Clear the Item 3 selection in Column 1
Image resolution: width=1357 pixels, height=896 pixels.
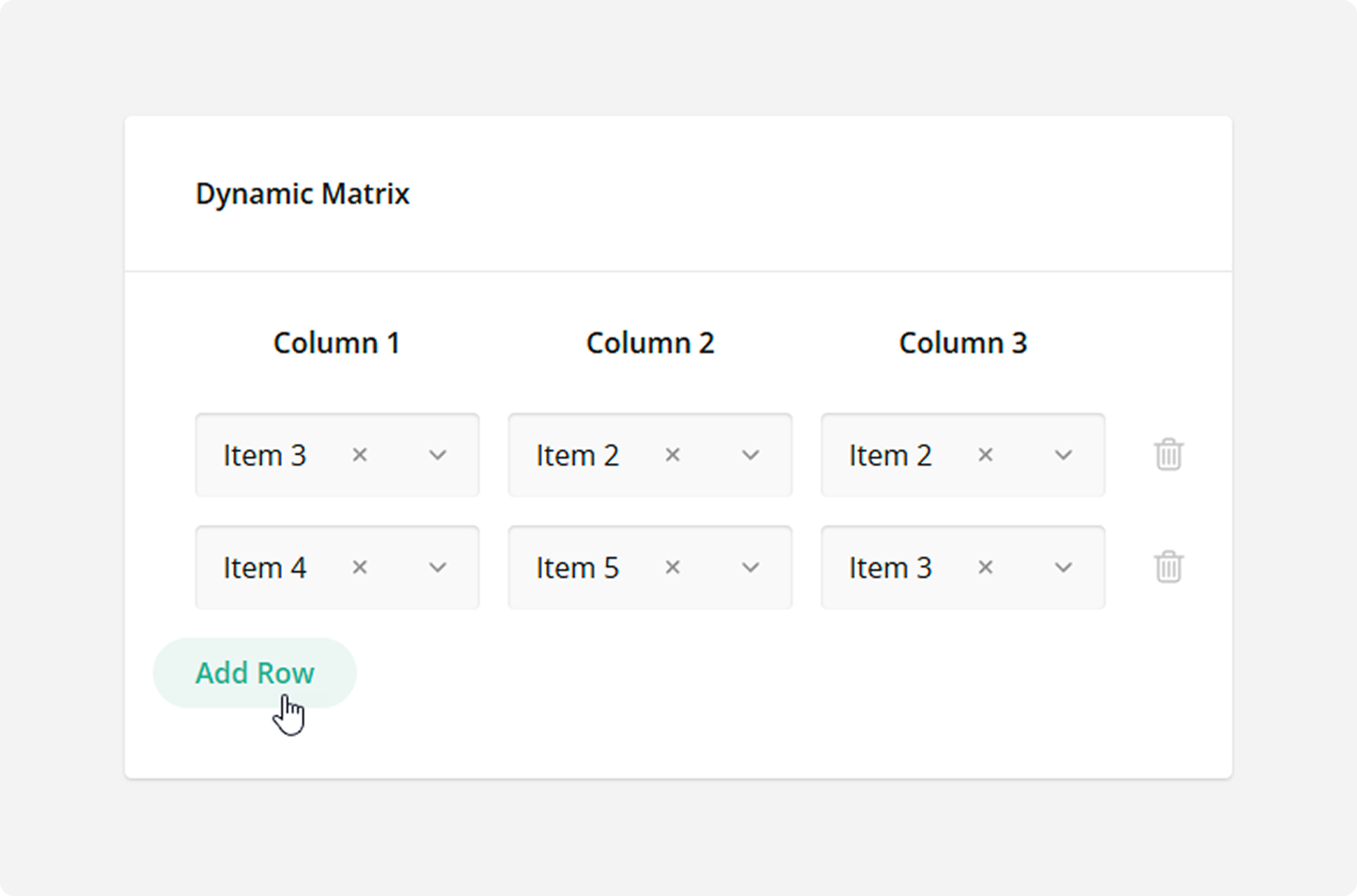tap(359, 455)
